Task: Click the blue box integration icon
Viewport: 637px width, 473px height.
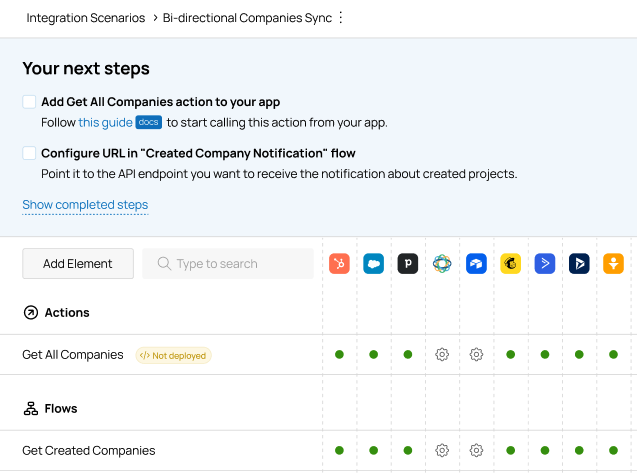Action: pos(476,264)
